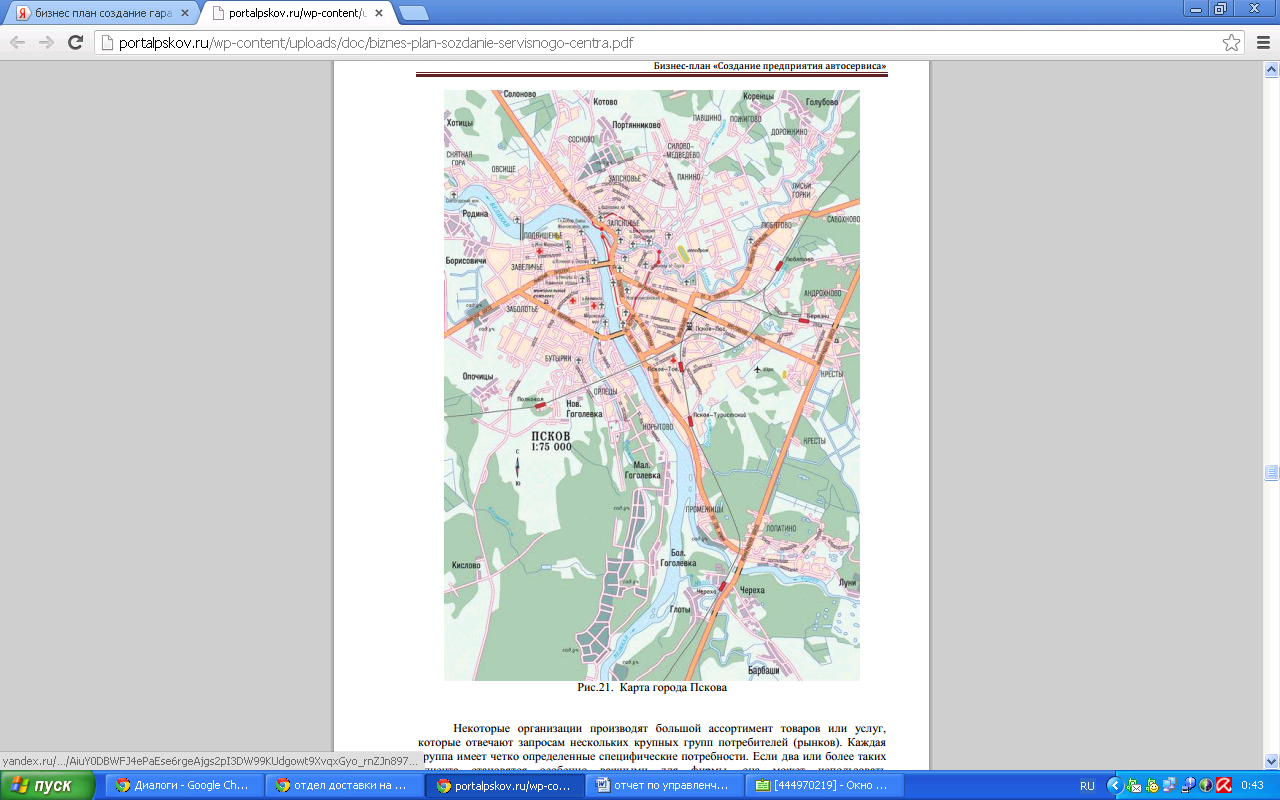The width and height of the screenshot is (1280, 800).
Task: Select the 'portalpskov.ru/wp-co...' taskbar button
Action: (x=504, y=785)
